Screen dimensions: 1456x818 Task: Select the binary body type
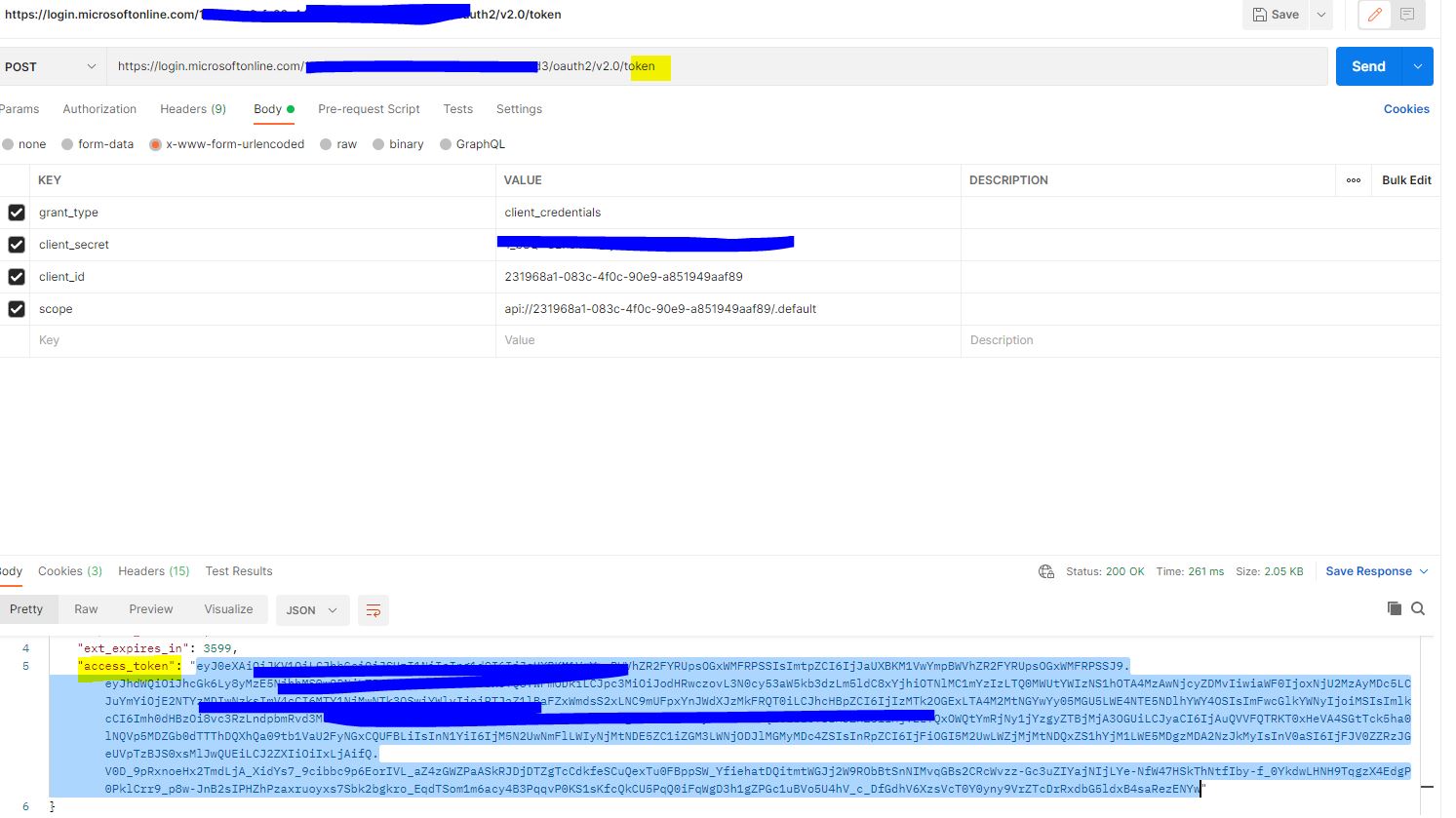pyautogui.click(x=398, y=144)
